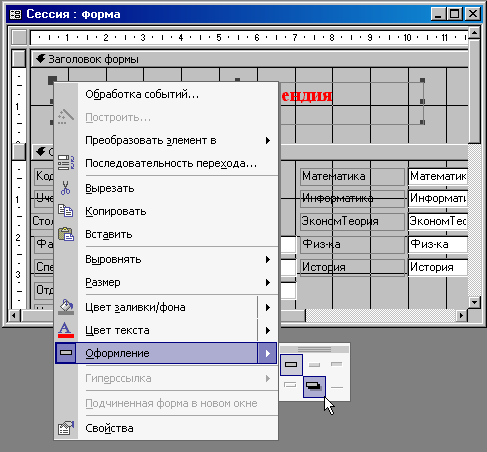Viewport: 487px width, 452px height.
Task: Click the horizontal scrollbar right arrow
Action: click(x=461, y=315)
